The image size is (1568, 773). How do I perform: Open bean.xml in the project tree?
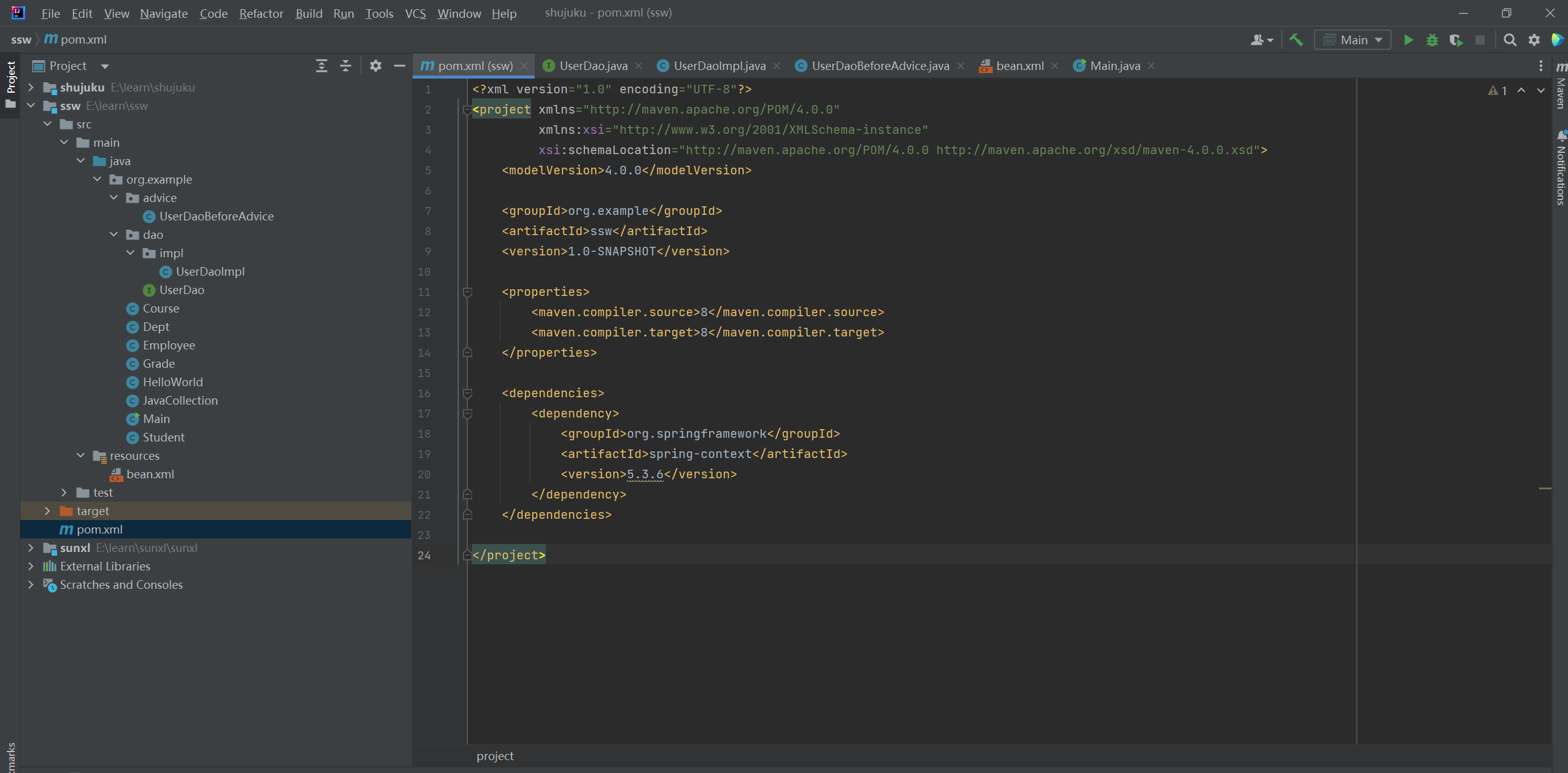[x=150, y=474]
